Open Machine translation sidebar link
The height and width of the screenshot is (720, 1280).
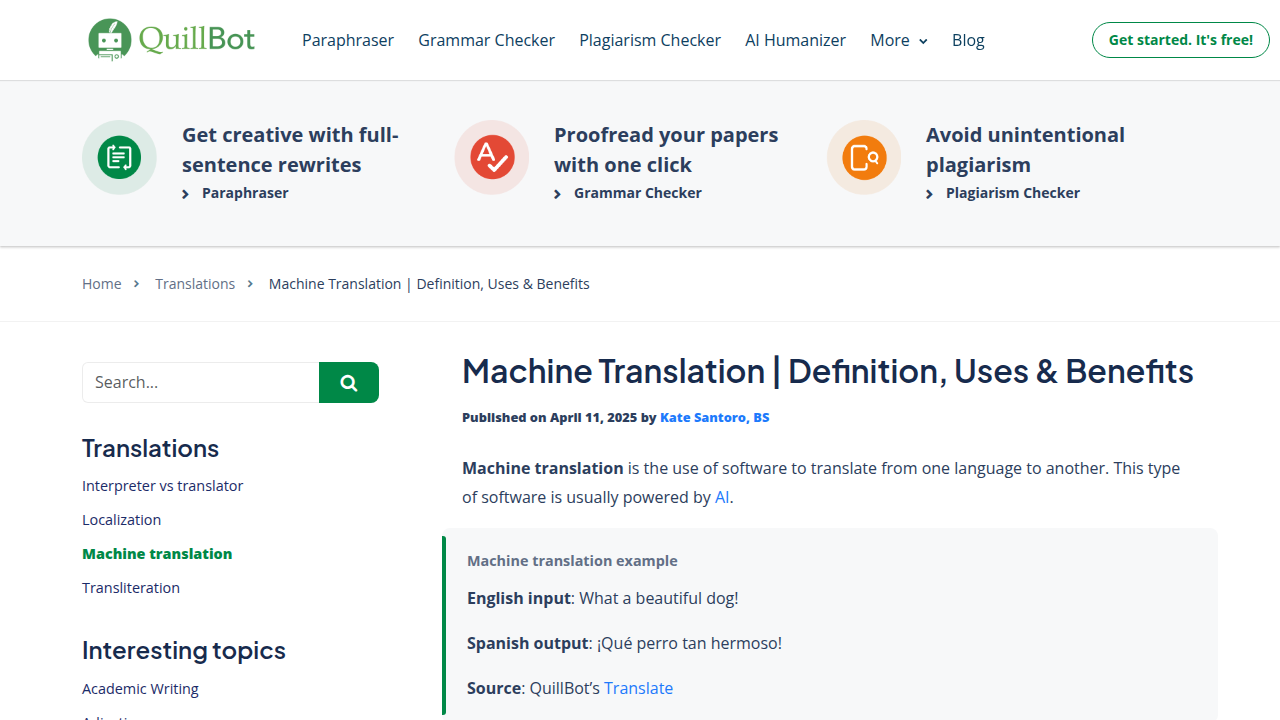click(157, 554)
